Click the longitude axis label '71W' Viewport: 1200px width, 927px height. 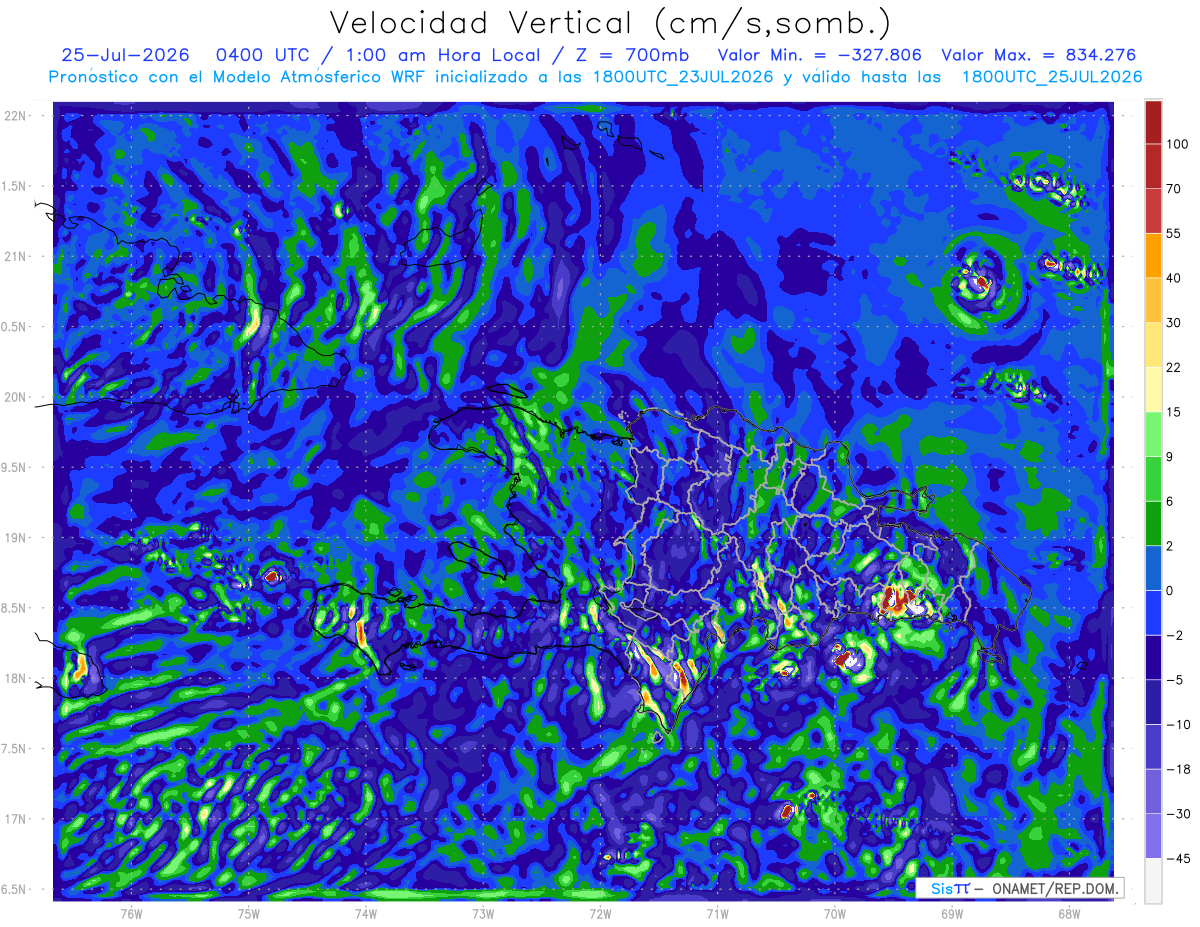(717, 913)
